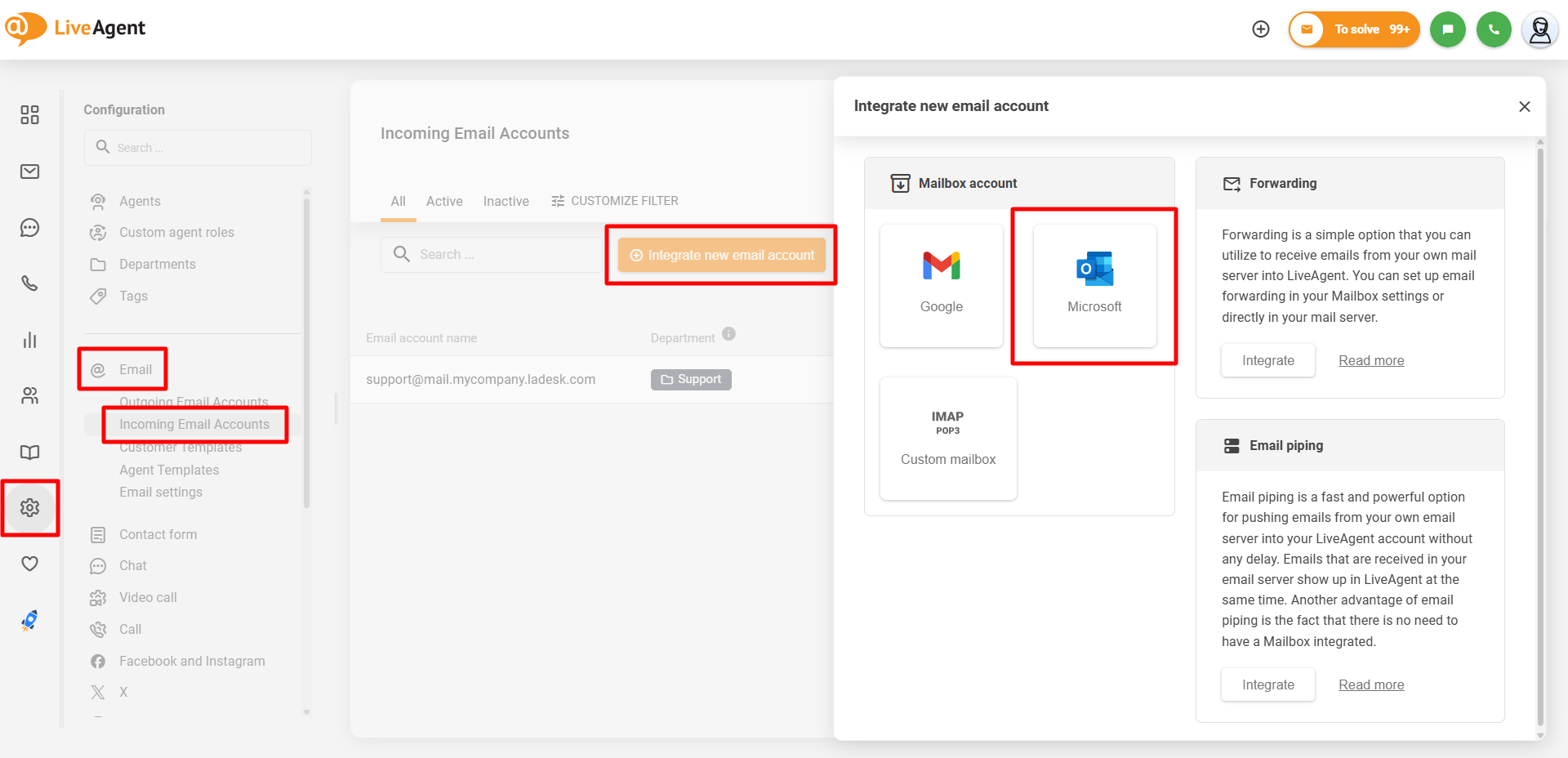Open the user avatar profile menu
The height and width of the screenshot is (758, 1568).
pyautogui.click(x=1540, y=29)
